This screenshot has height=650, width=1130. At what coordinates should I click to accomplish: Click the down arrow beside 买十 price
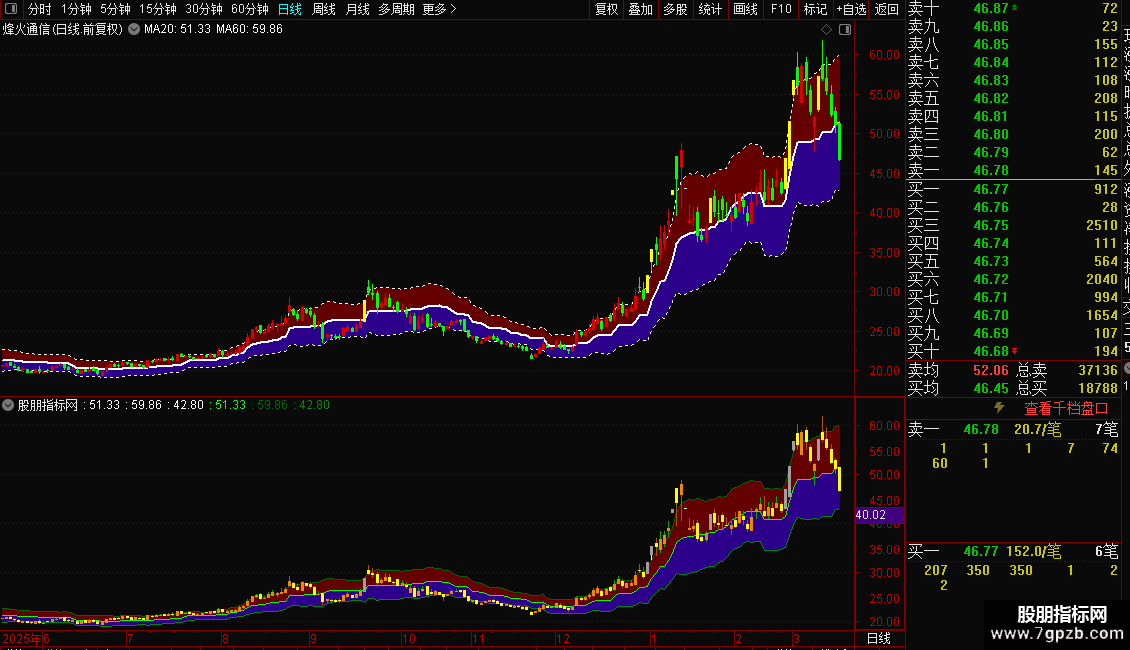coord(1015,352)
